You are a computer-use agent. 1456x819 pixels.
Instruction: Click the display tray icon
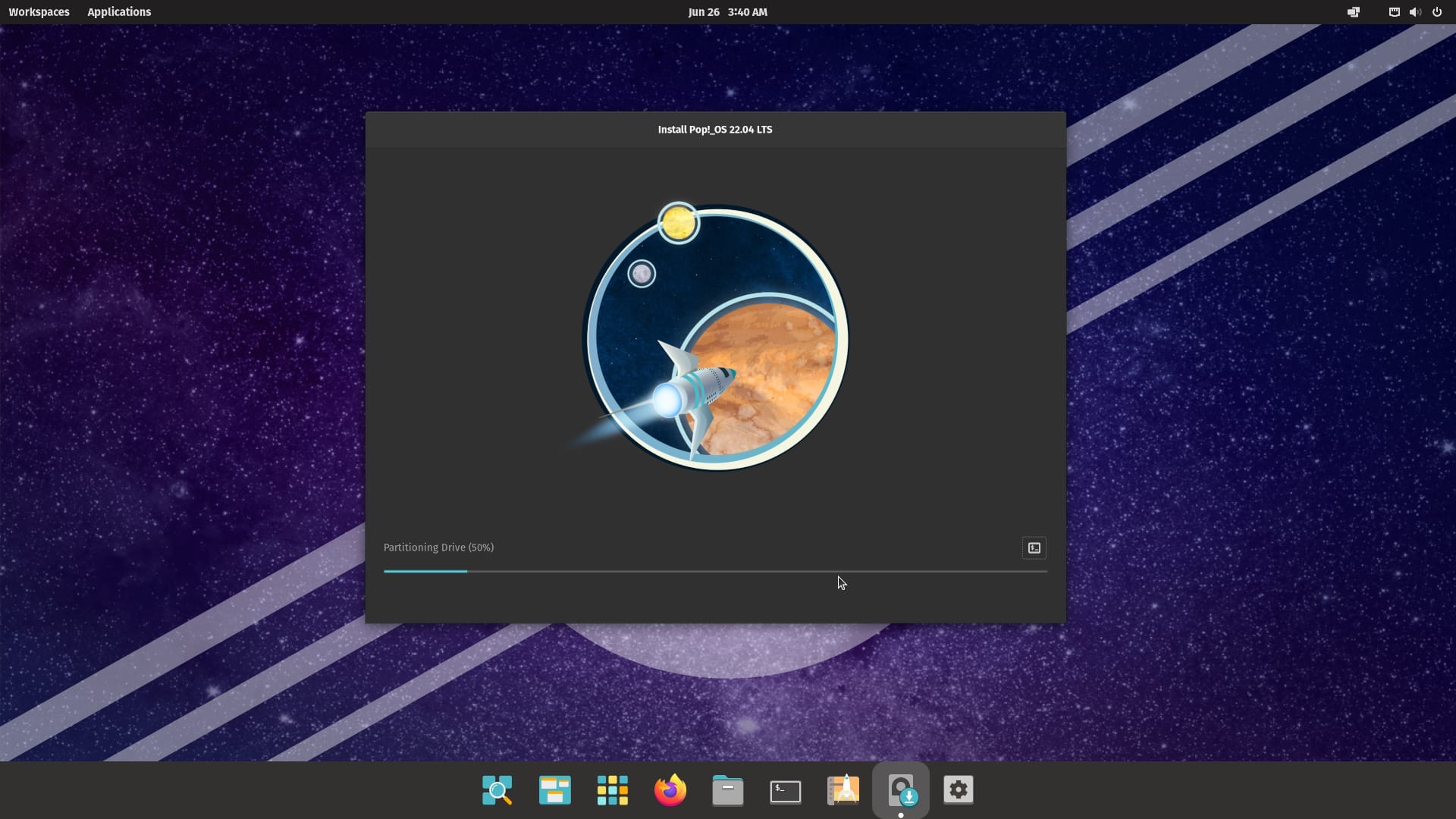(x=1354, y=12)
